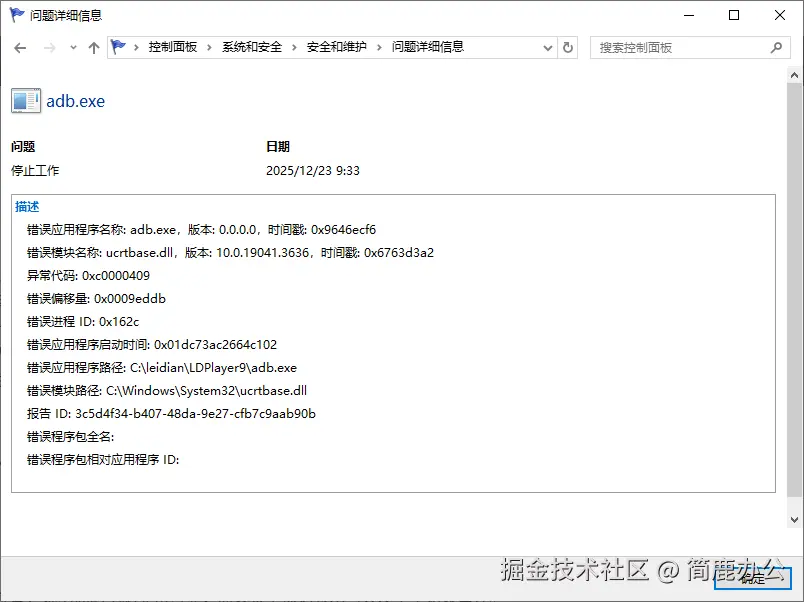Click the magnifier icon in the search box
Image resolution: width=804 pixels, height=602 pixels.
click(774, 47)
